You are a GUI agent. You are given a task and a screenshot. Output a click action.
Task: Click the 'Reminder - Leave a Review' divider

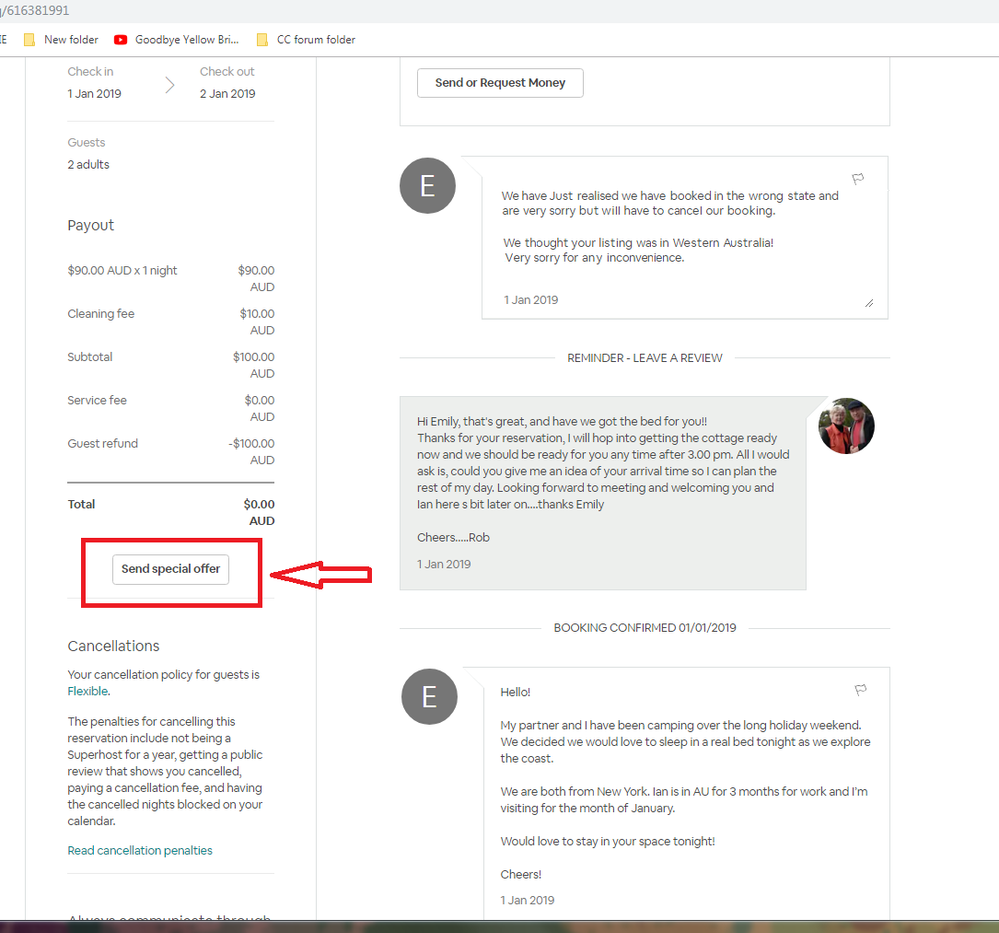pyautogui.click(x=644, y=358)
